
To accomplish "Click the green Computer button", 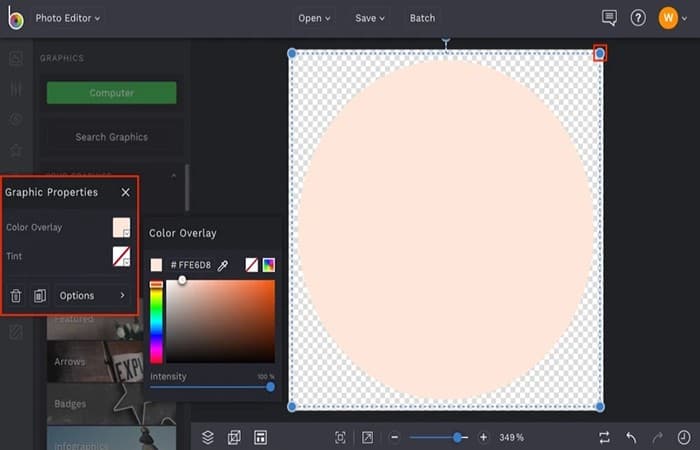I will click(112, 93).
